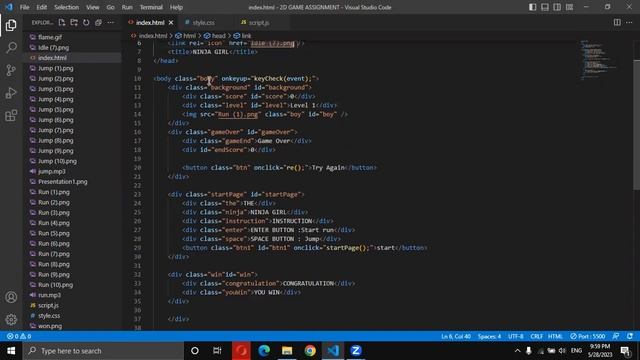The width and height of the screenshot is (640, 360).
Task: Open the Run menu
Action: 127,7
